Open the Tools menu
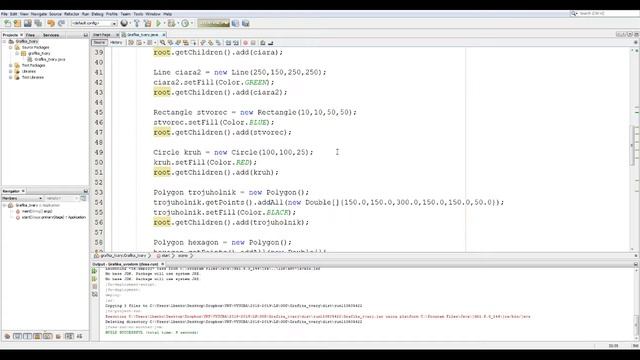Viewport: 640px width, 360px height. pos(138,14)
